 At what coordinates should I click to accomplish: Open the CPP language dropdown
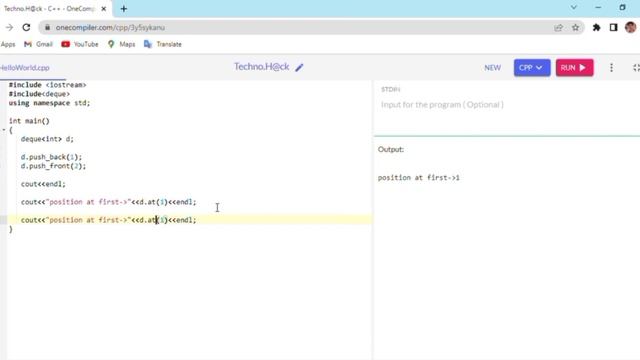tap(532, 68)
